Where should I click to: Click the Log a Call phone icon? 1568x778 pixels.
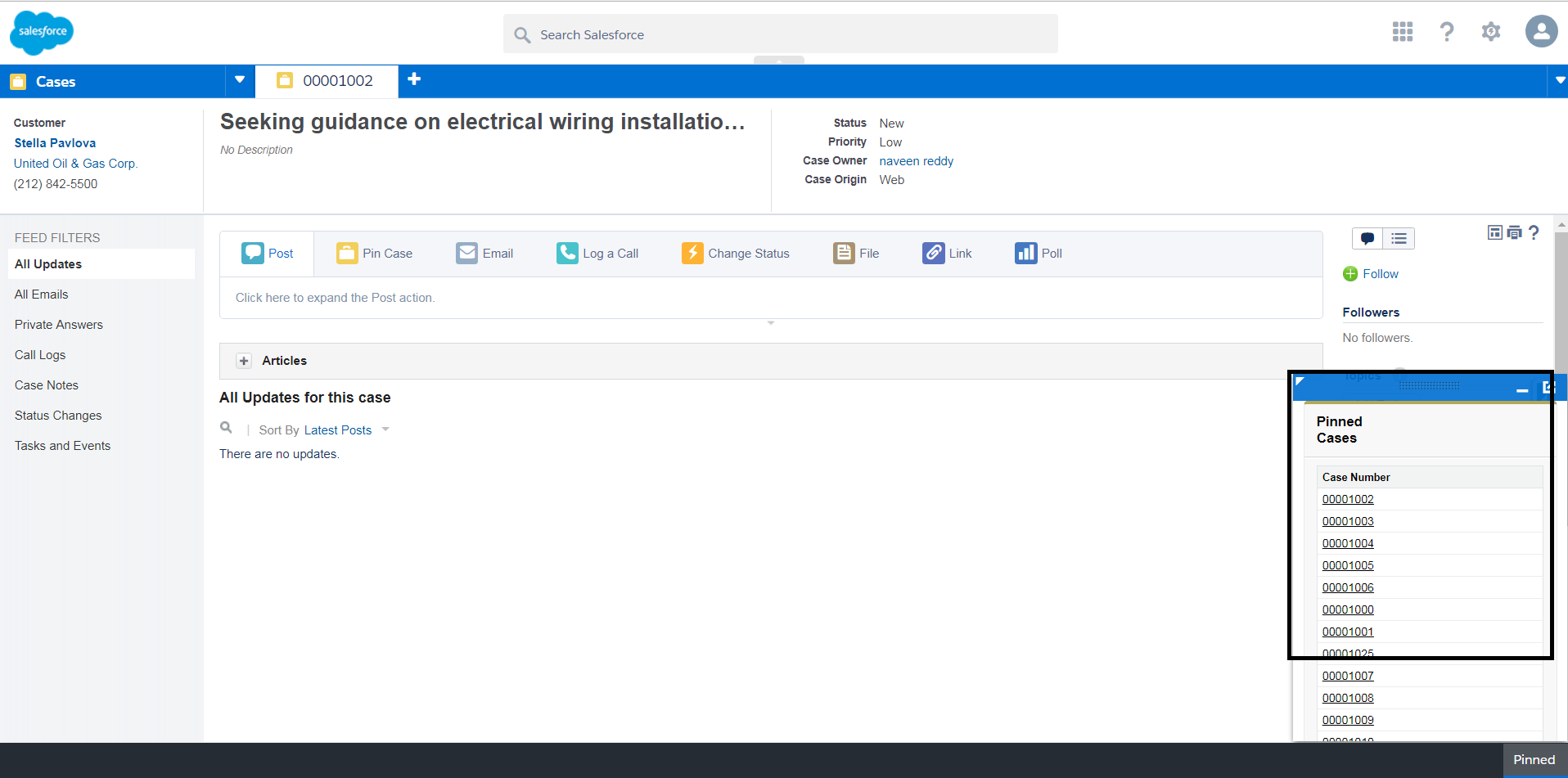pyautogui.click(x=566, y=253)
